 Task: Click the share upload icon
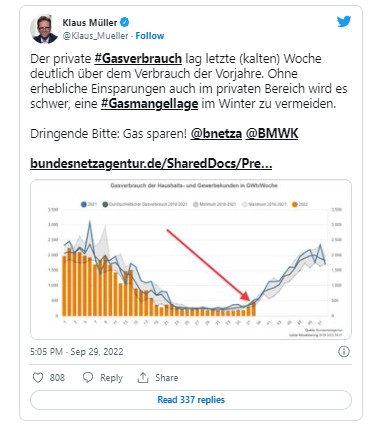[x=143, y=378]
